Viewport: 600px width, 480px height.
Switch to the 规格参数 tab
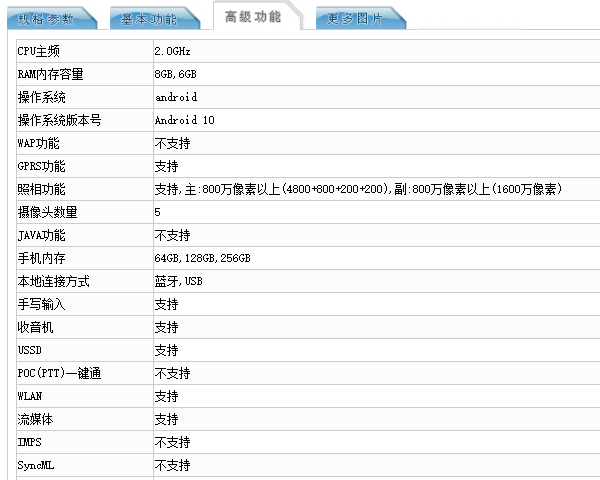[x=52, y=18]
